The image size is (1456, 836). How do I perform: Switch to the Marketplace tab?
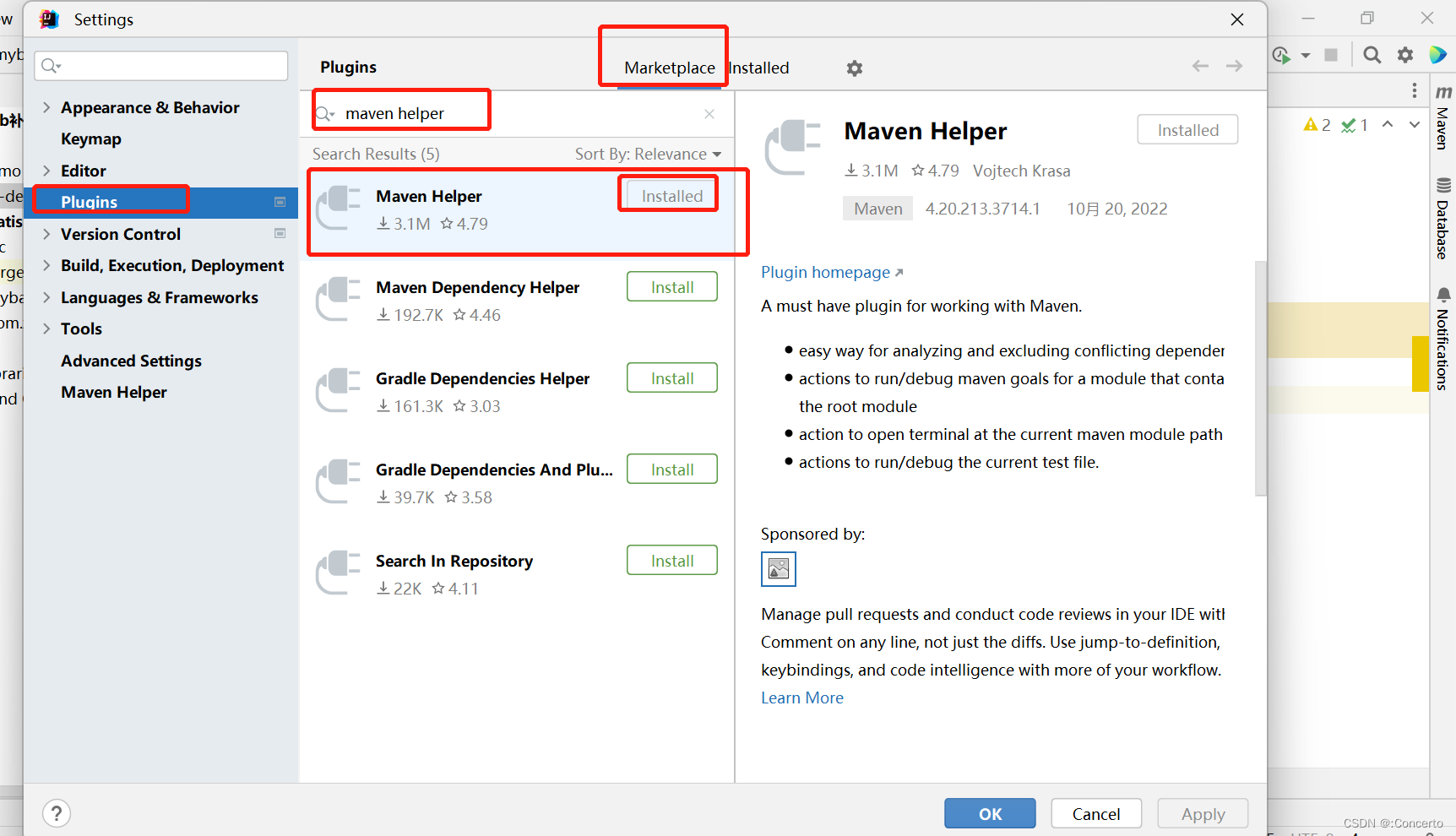tap(670, 68)
